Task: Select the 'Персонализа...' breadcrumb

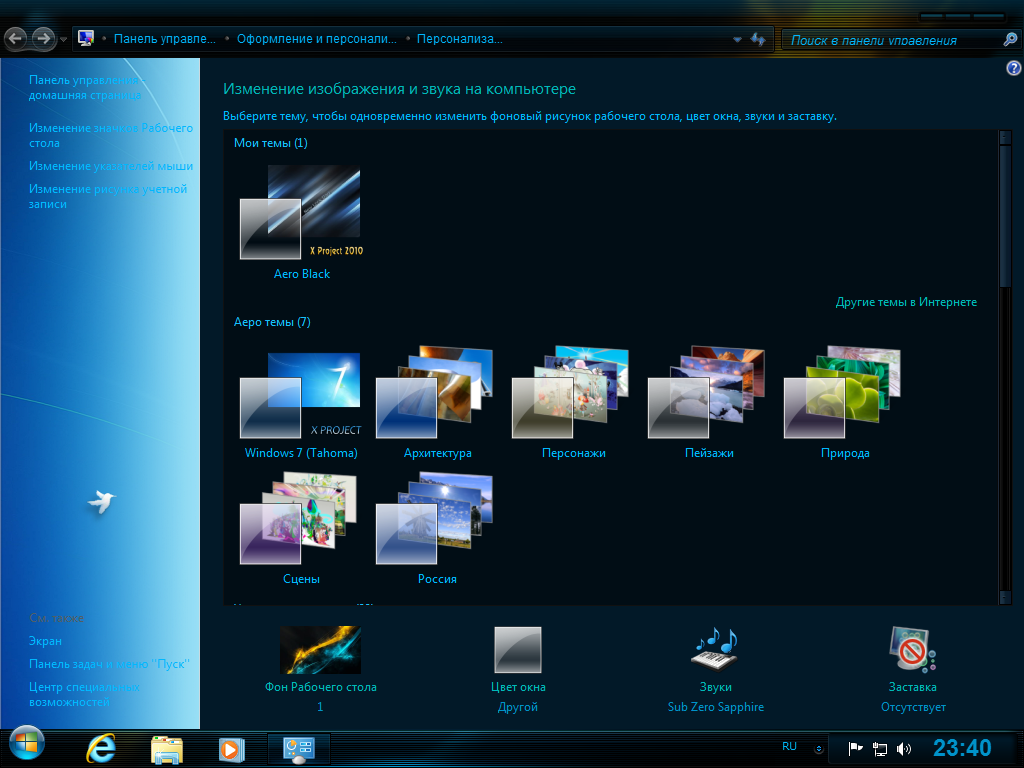Action: [460, 39]
